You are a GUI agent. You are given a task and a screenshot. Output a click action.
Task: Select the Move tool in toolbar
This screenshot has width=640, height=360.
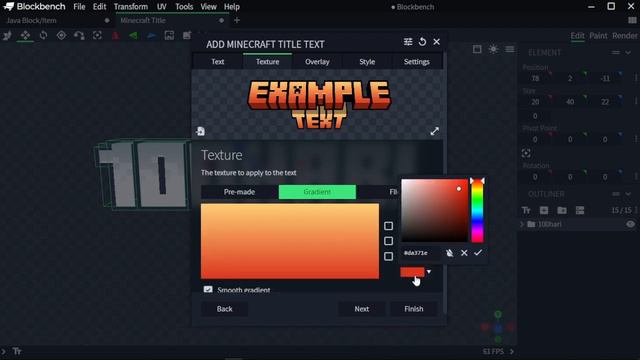point(25,36)
